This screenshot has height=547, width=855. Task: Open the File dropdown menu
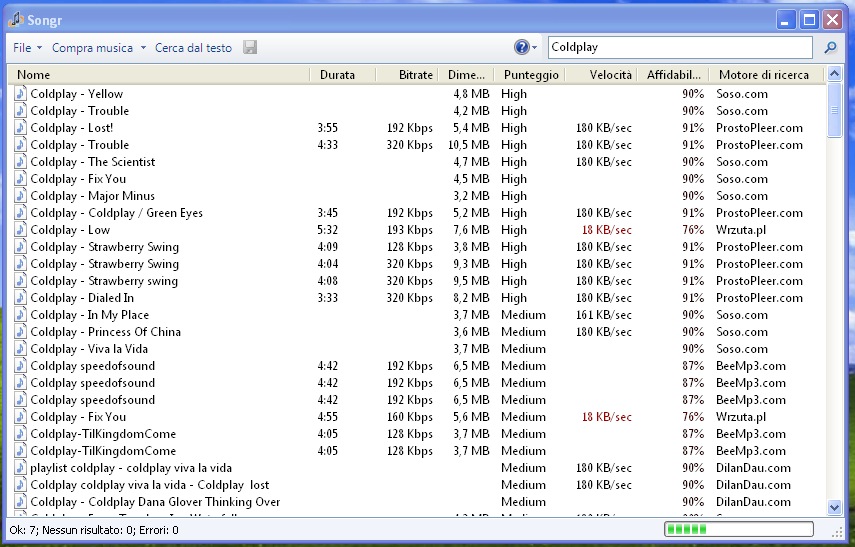coord(27,48)
